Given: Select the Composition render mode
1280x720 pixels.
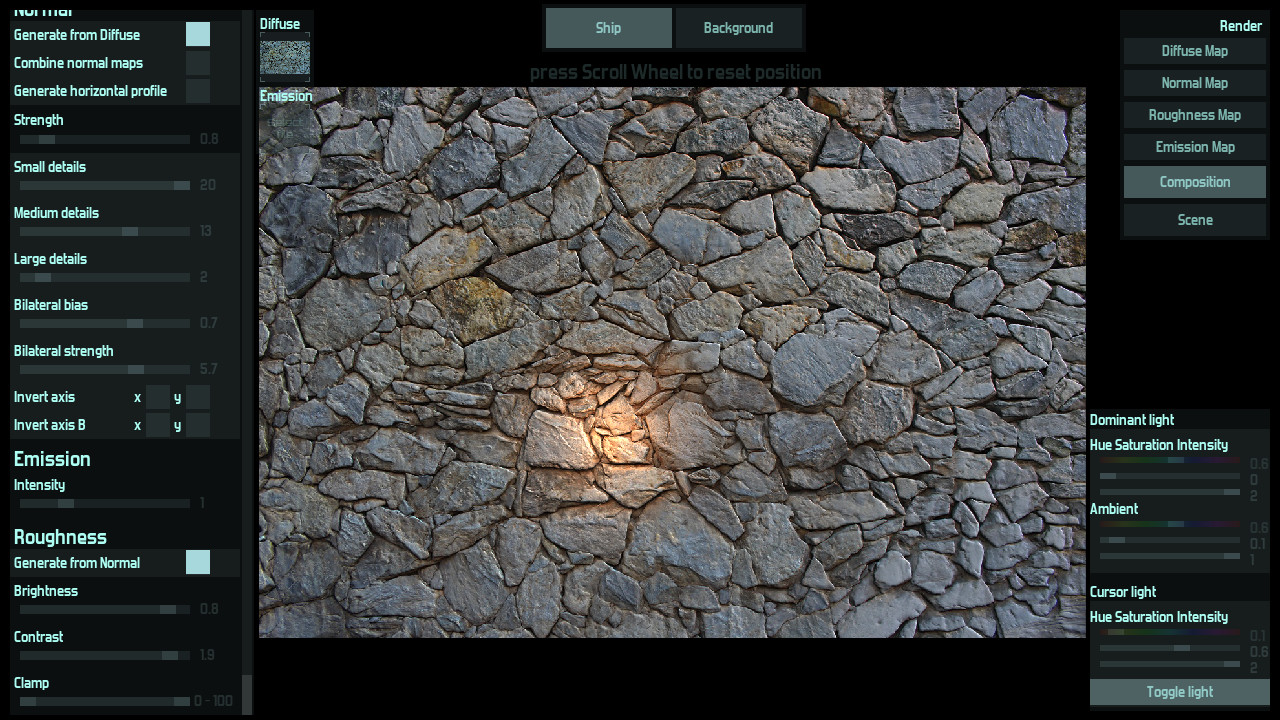Looking at the screenshot, I should coord(1194,182).
